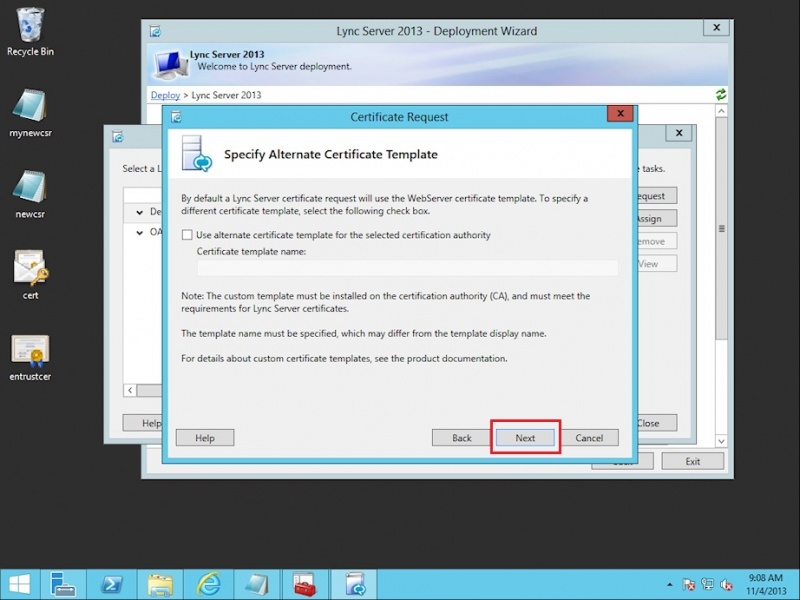The height and width of the screenshot is (600, 800).
Task: Open Internet Explorer from the taskbar
Action: pyautogui.click(x=209, y=584)
